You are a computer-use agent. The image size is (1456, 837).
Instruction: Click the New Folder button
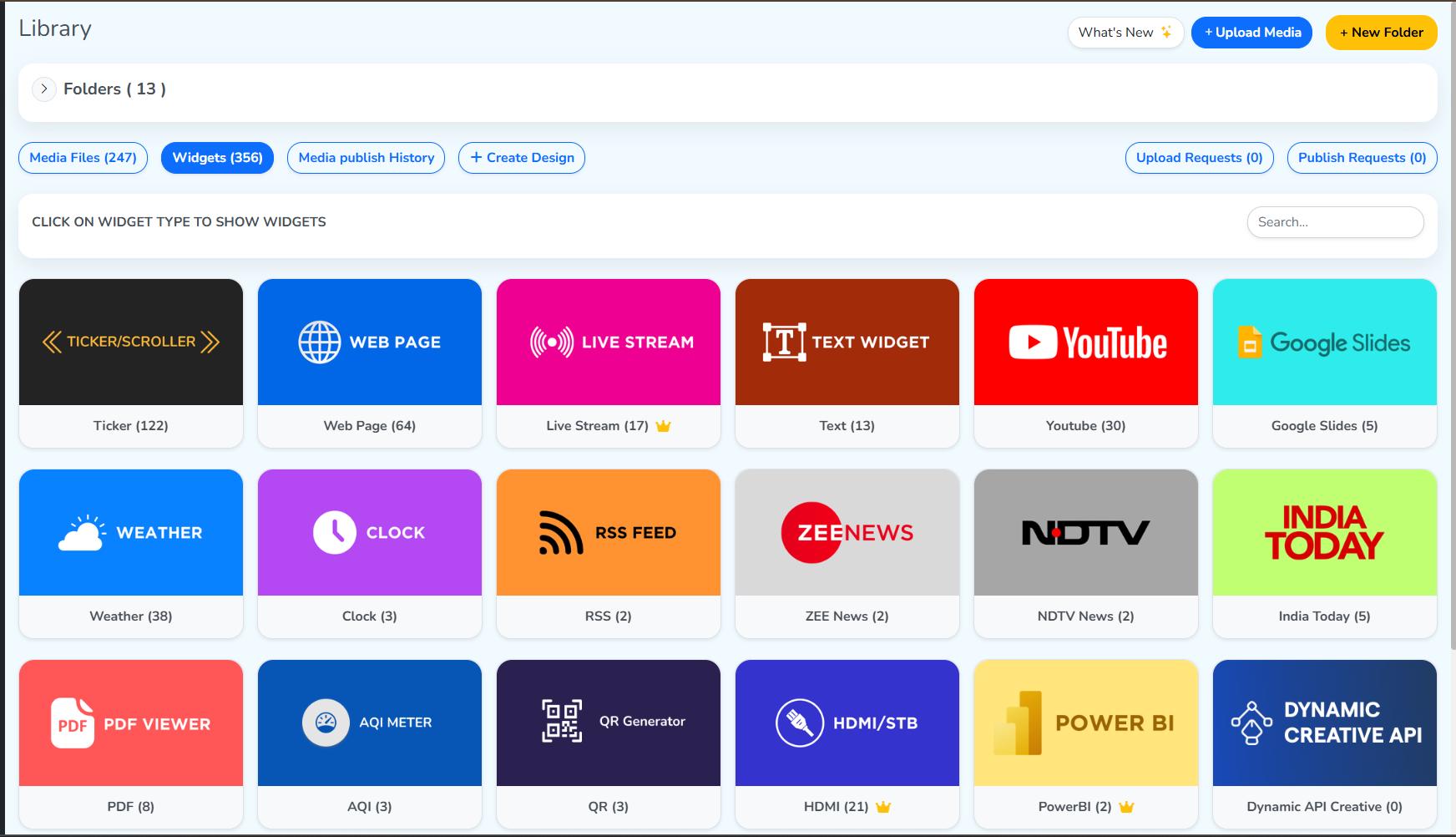[x=1382, y=33]
